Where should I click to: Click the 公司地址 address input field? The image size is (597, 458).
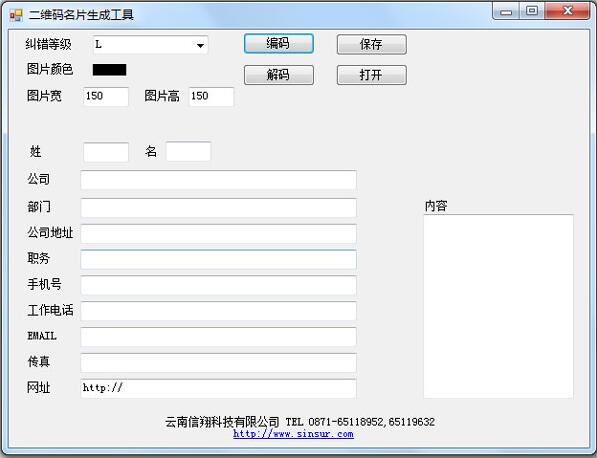tap(219, 234)
